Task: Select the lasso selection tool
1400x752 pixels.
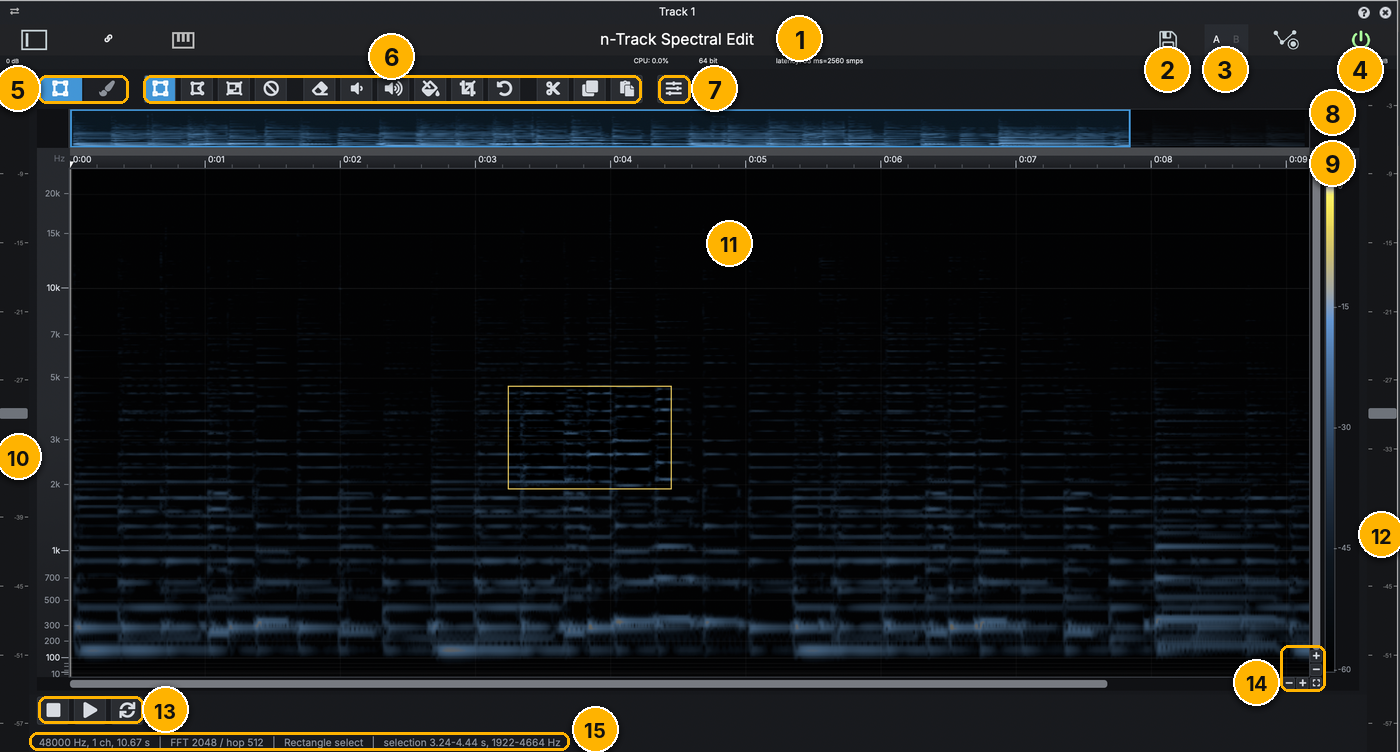Action: pos(198,89)
